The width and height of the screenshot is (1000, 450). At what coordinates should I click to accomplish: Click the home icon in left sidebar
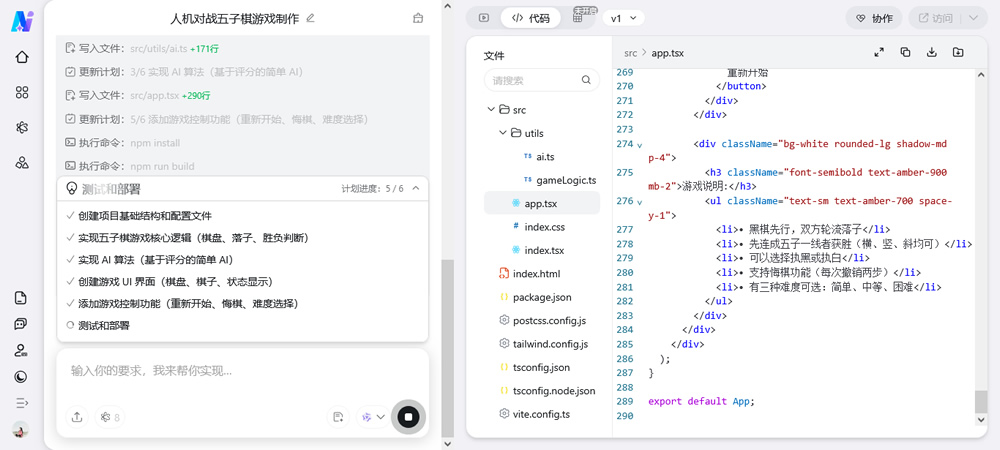[22, 57]
